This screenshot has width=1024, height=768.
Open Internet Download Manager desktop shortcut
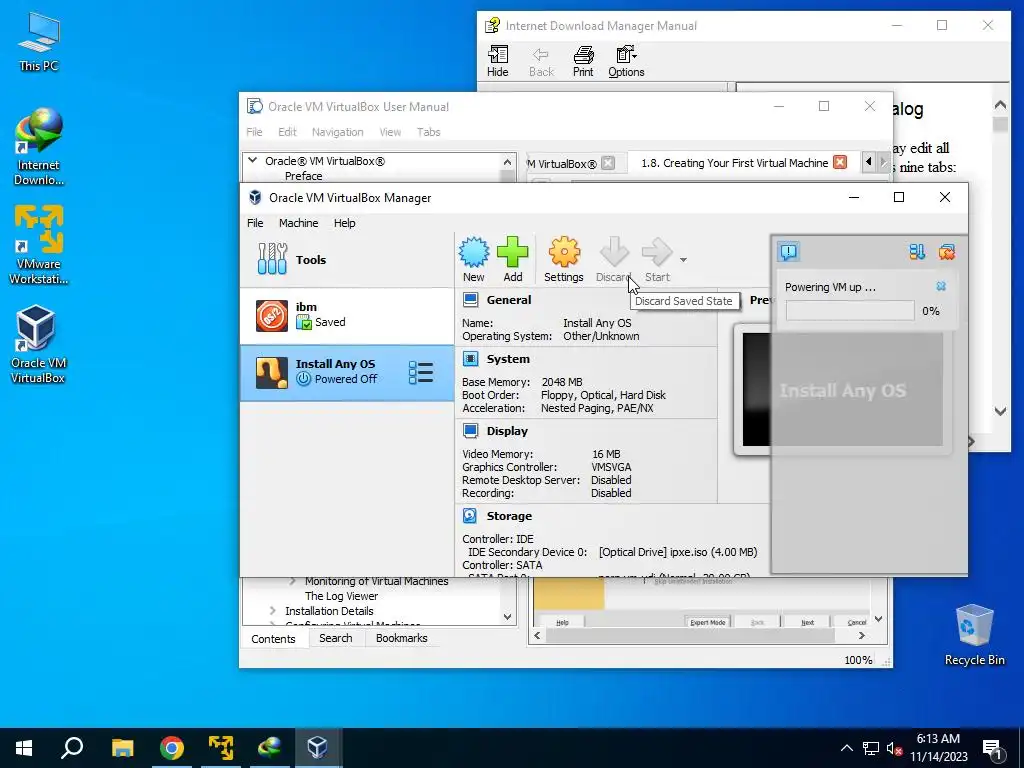point(39,146)
